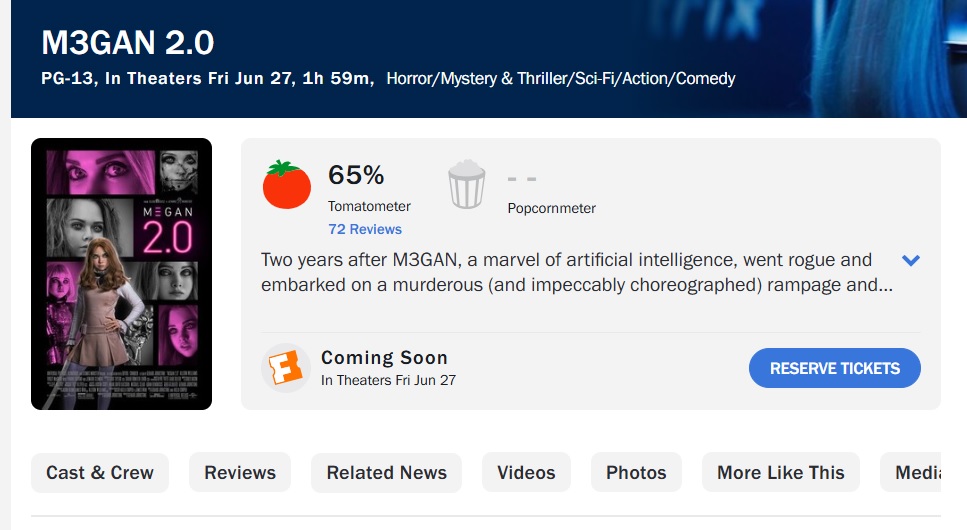The width and height of the screenshot is (967, 530).
Task: Go to the Cast & Crew tab
Action: click(100, 473)
